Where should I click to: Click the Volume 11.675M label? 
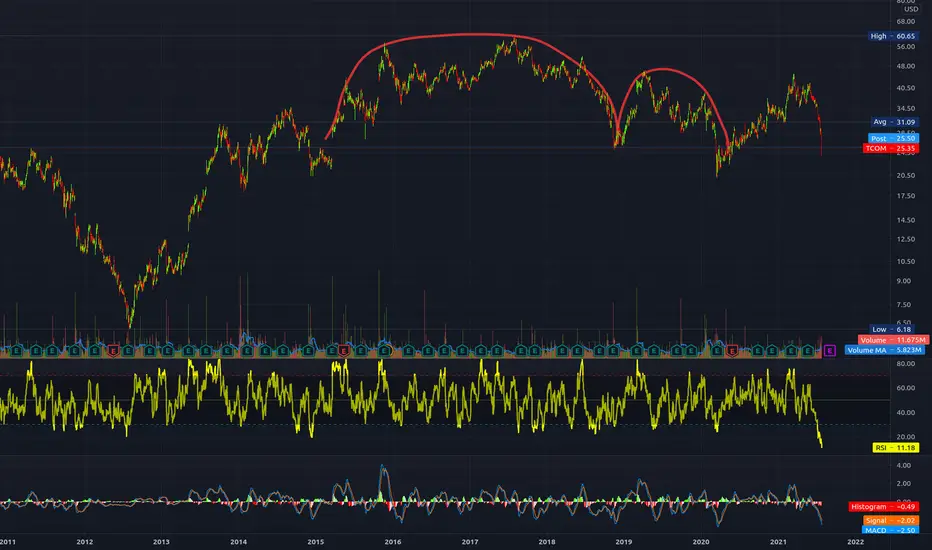[x=893, y=340]
